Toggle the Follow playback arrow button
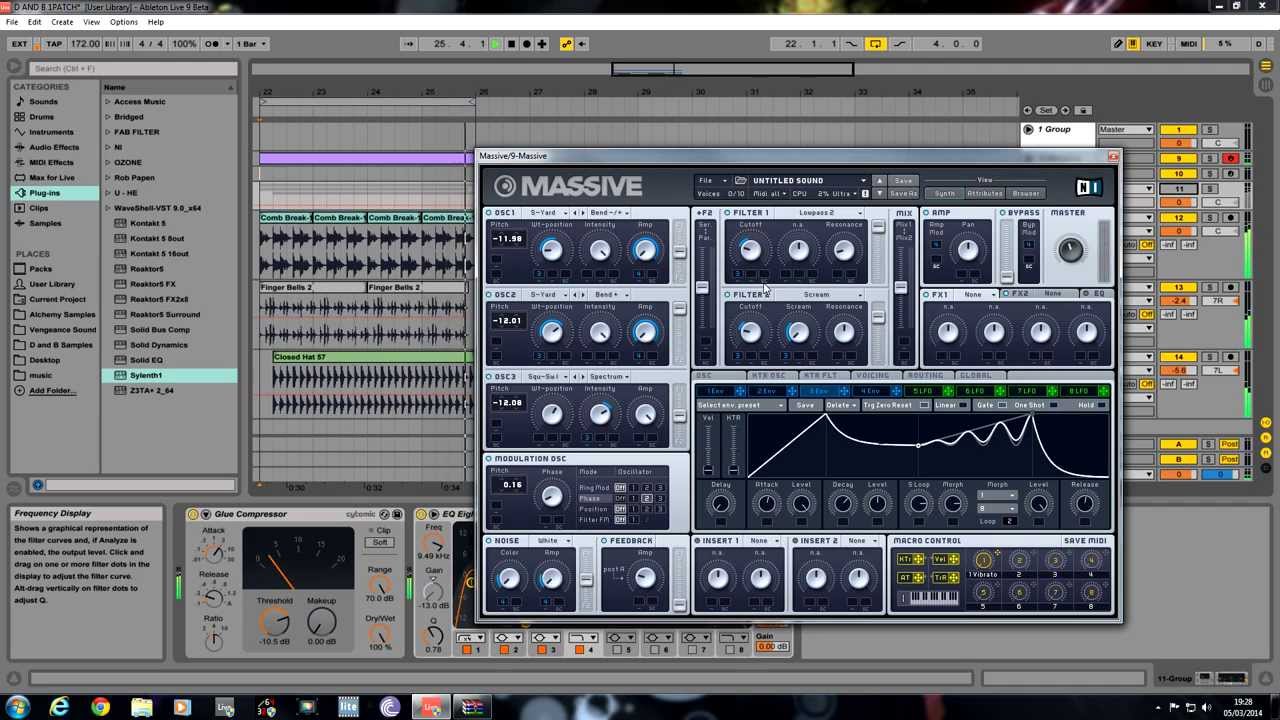This screenshot has width=1280, height=720. (408, 44)
